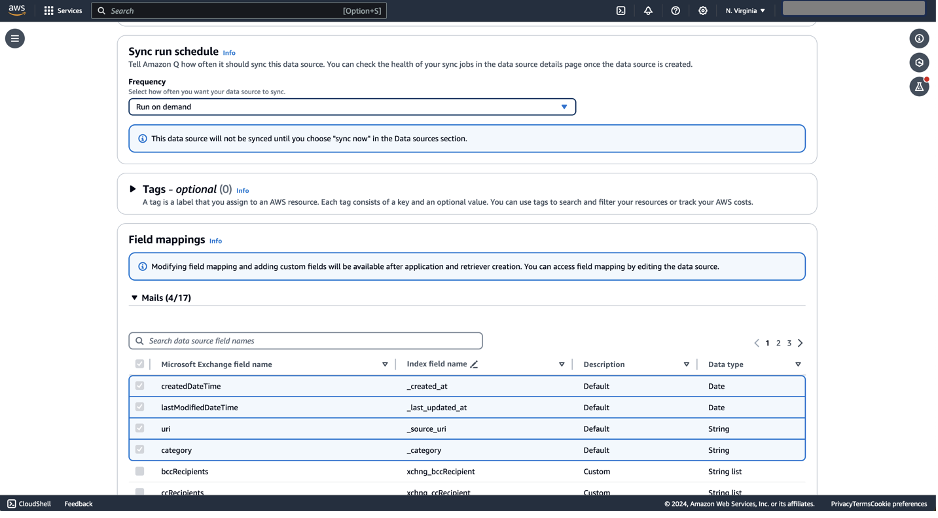Sort by Index field name column arrow

(562, 365)
